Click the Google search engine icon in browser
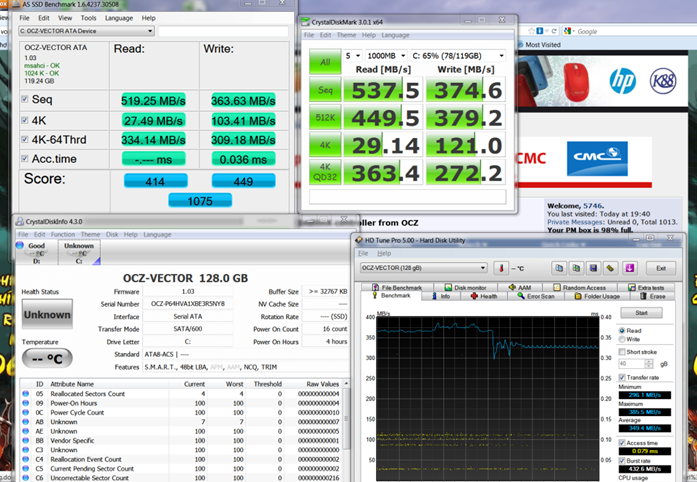Screen dimensions: 697x482 pos(567,31)
